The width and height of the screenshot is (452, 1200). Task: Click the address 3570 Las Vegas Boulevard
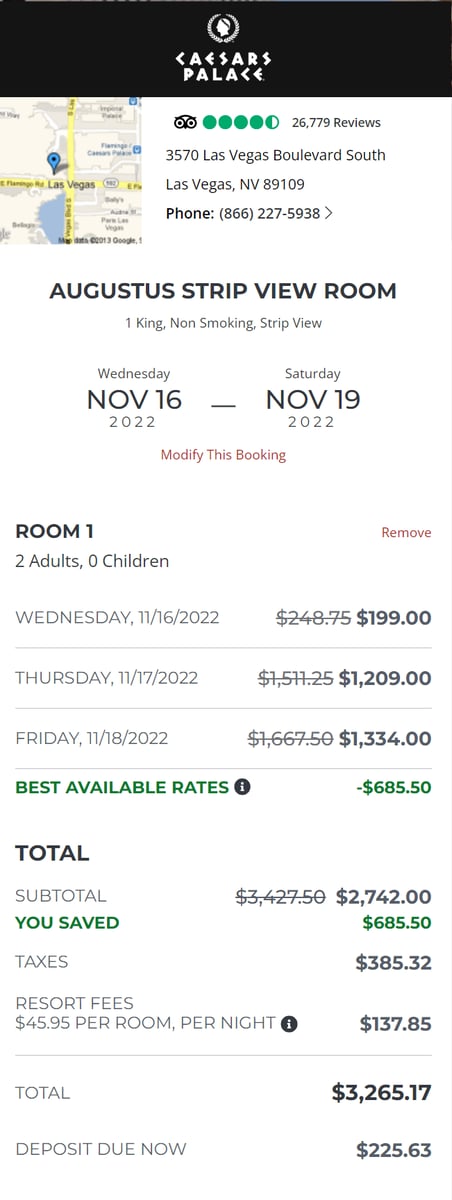coord(275,155)
